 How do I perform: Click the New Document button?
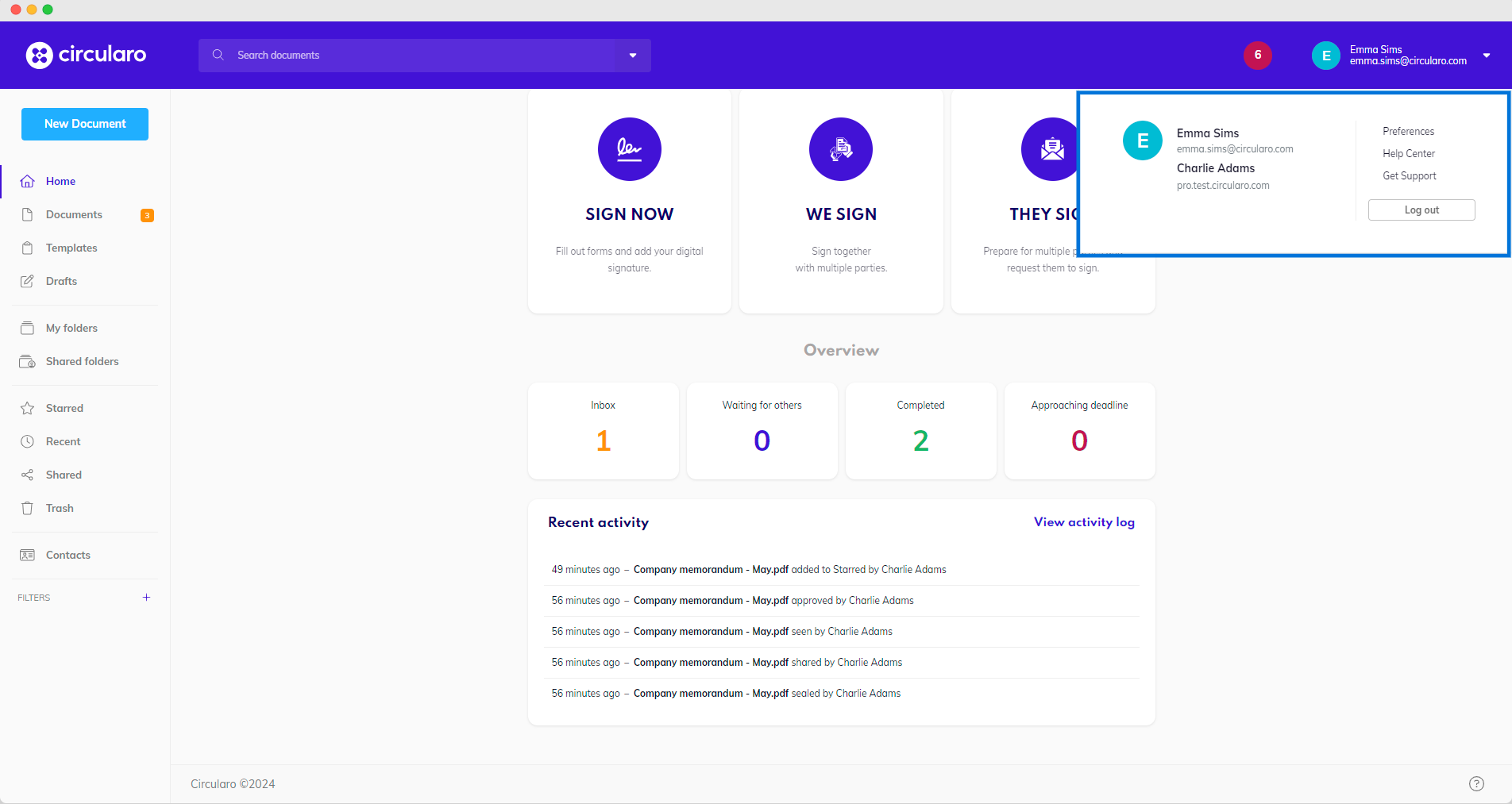tap(85, 124)
